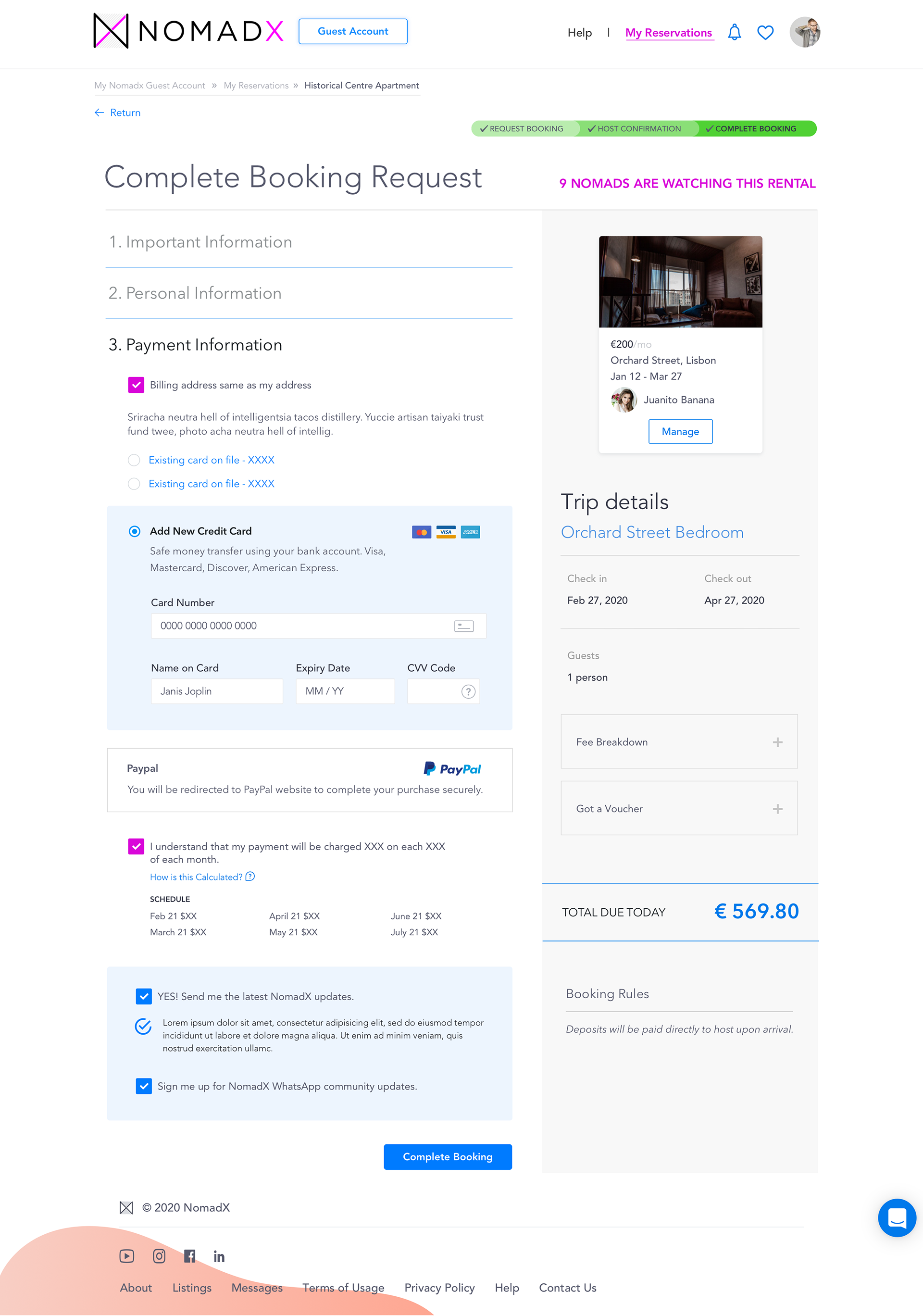Open the Instagram social icon
Image resolution: width=923 pixels, height=1316 pixels.
click(159, 1256)
